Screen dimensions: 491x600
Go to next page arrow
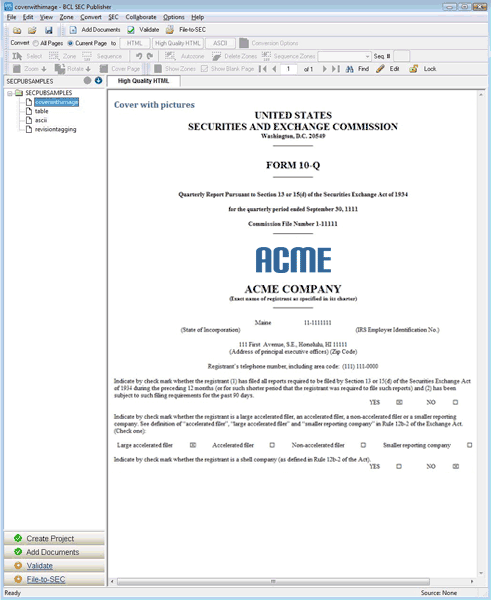click(325, 69)
